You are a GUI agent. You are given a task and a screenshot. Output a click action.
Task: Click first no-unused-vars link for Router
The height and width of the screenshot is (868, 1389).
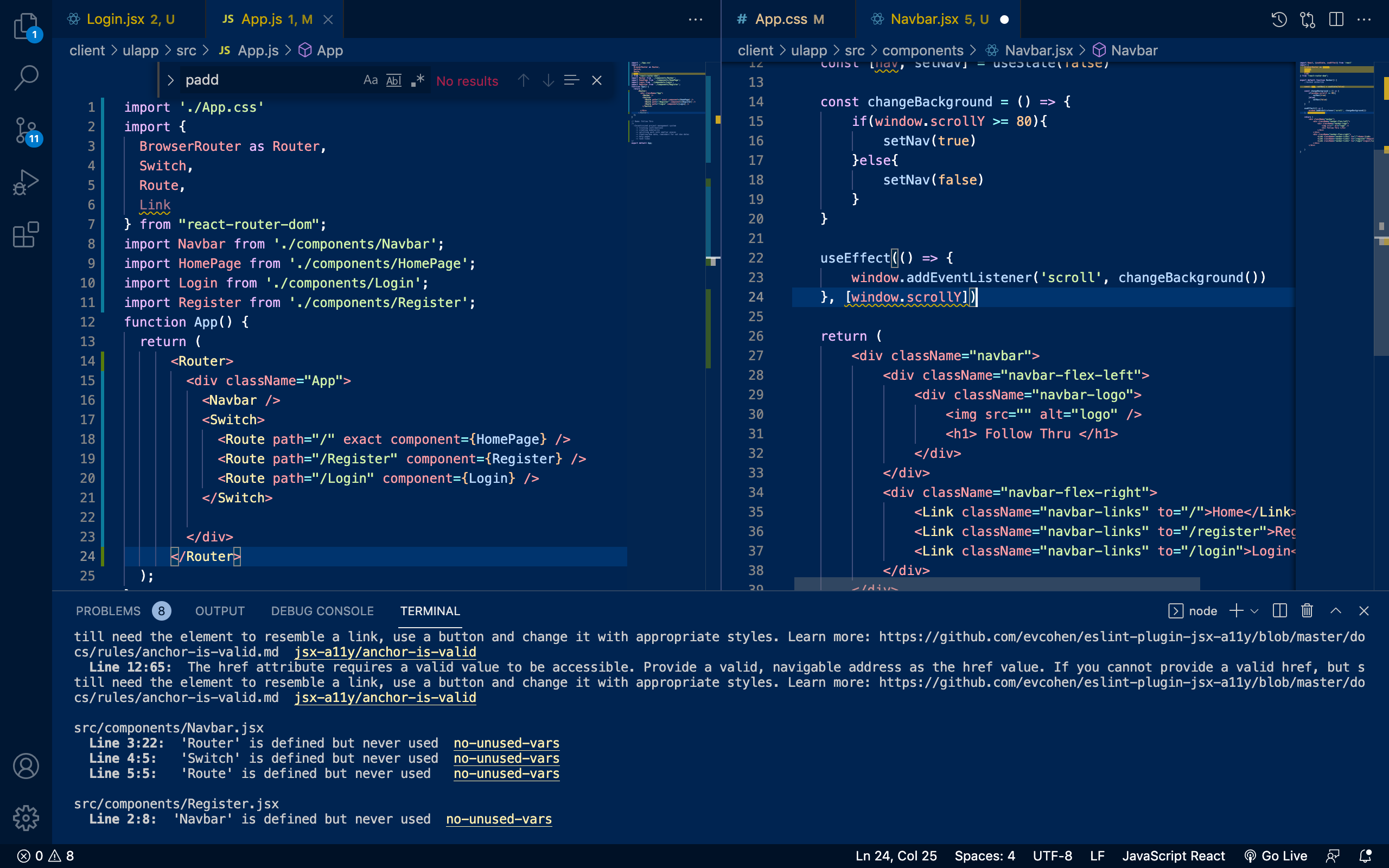(506, 743)
